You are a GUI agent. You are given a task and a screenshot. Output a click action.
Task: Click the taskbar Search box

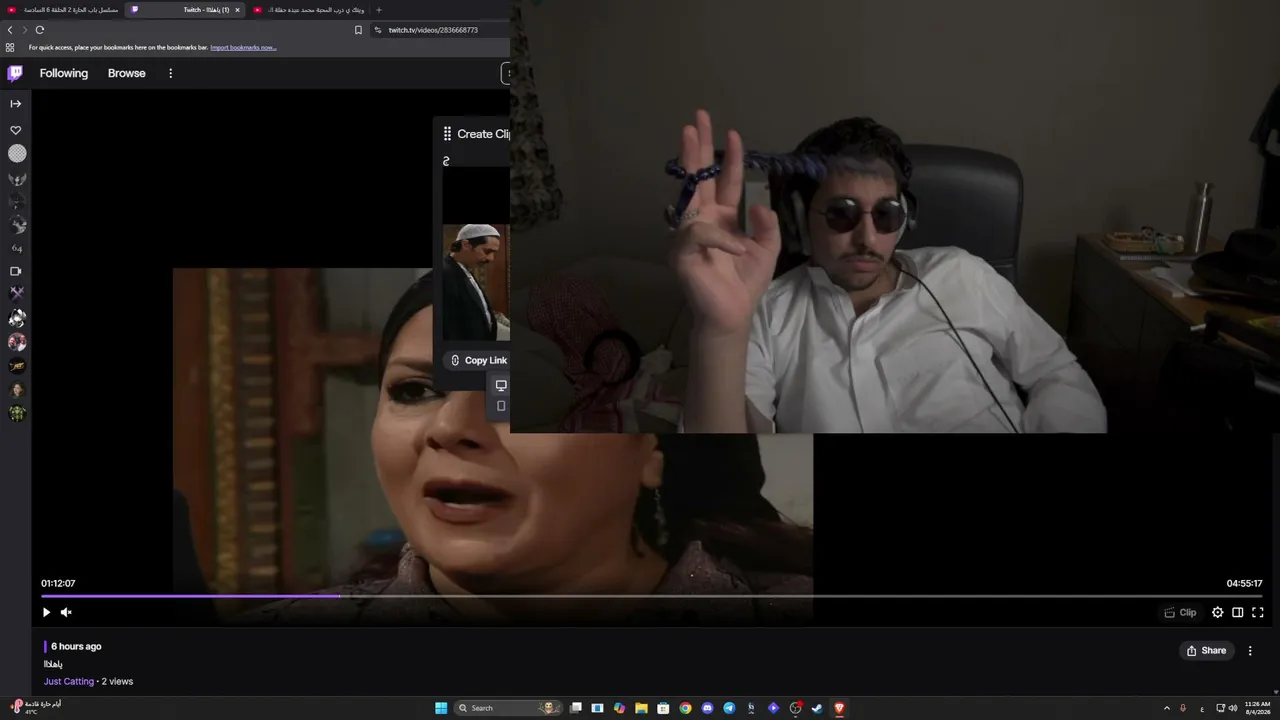tap(507, 708)
